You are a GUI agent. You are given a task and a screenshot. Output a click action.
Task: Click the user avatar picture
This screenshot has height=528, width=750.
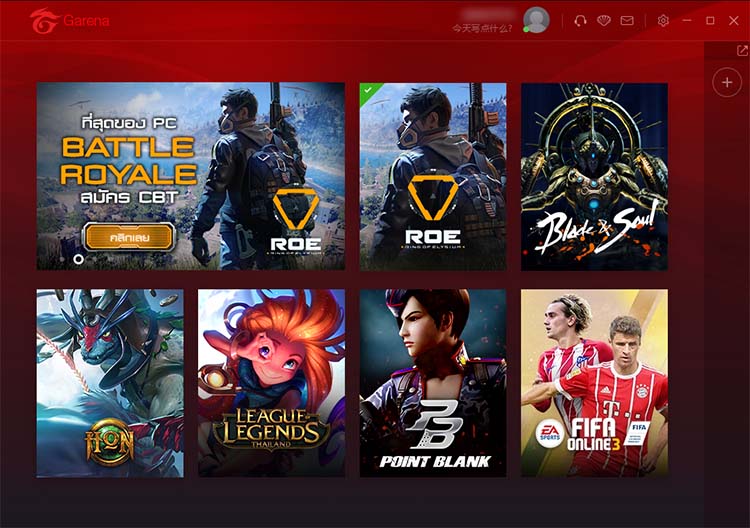pos(536,20)
